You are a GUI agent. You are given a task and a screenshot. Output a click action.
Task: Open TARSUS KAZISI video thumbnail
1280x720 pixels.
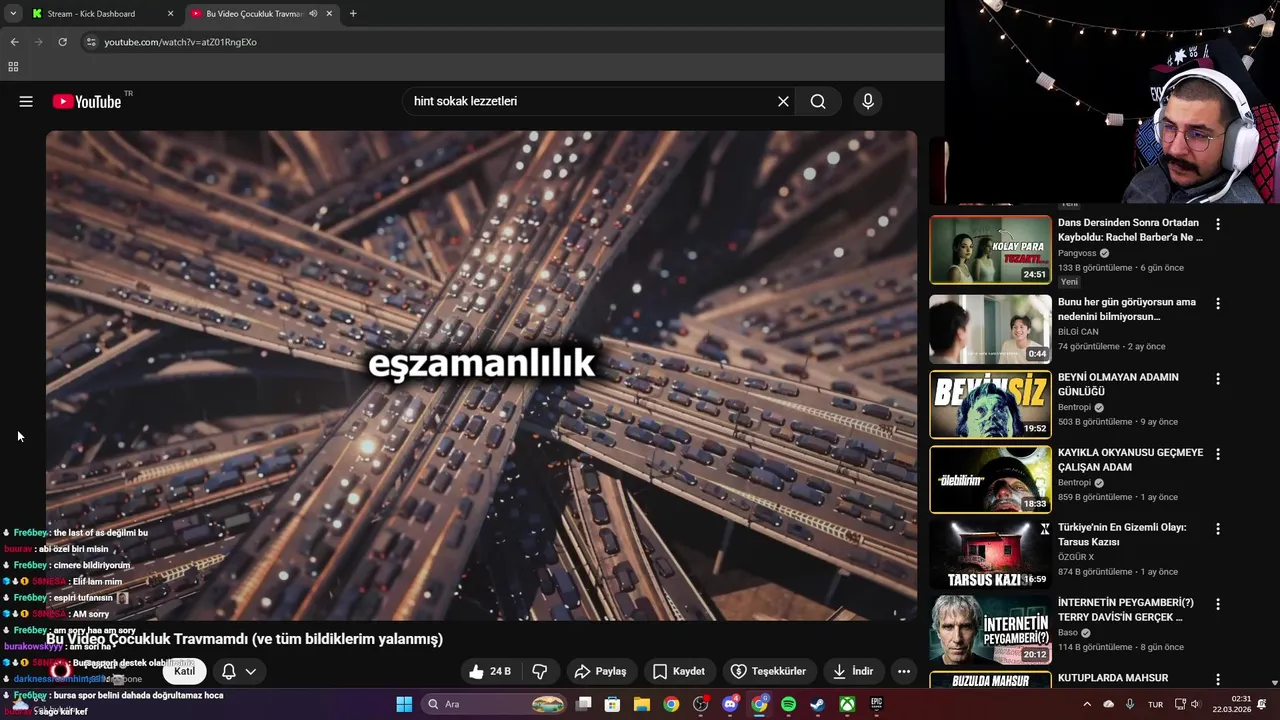click(990, 554)
